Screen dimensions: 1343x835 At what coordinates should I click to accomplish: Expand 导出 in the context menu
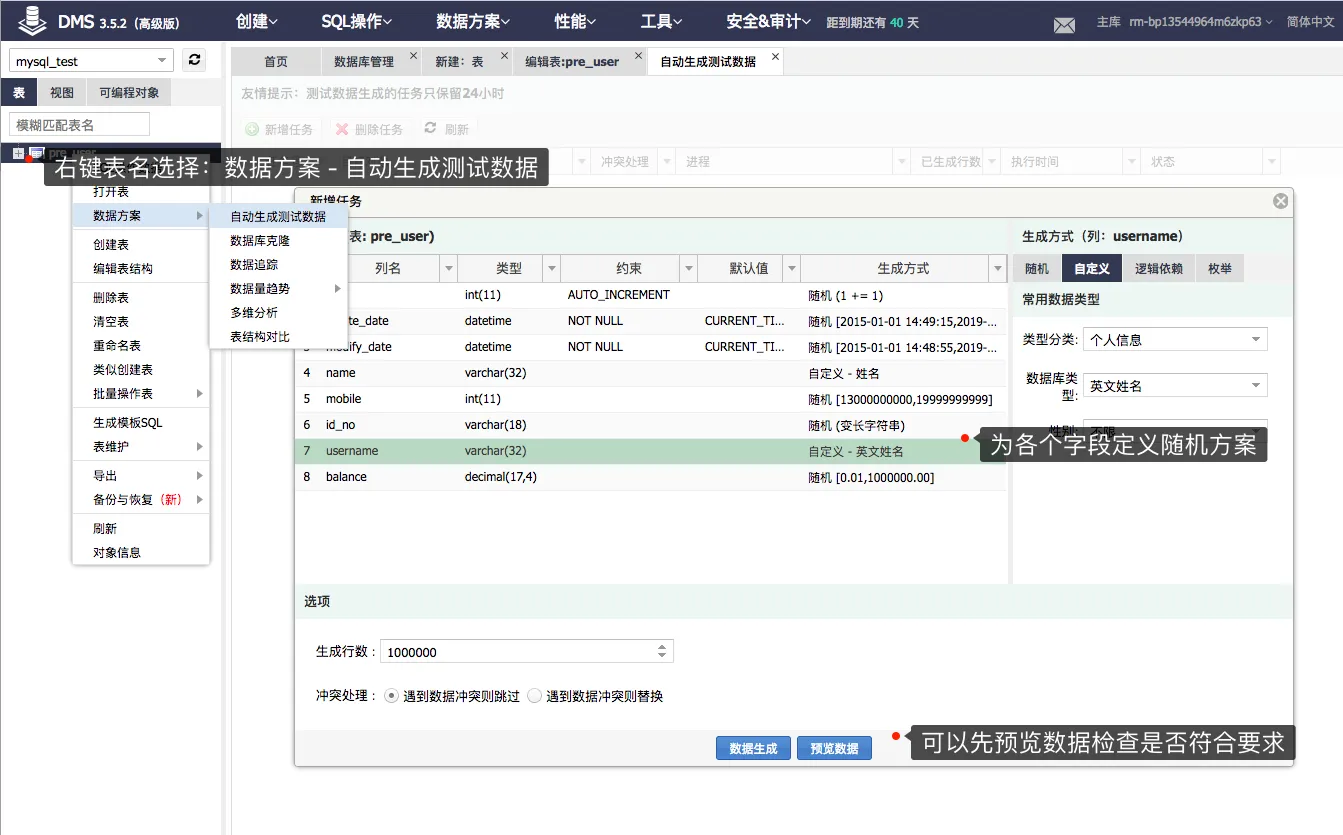tap(141, 476)
